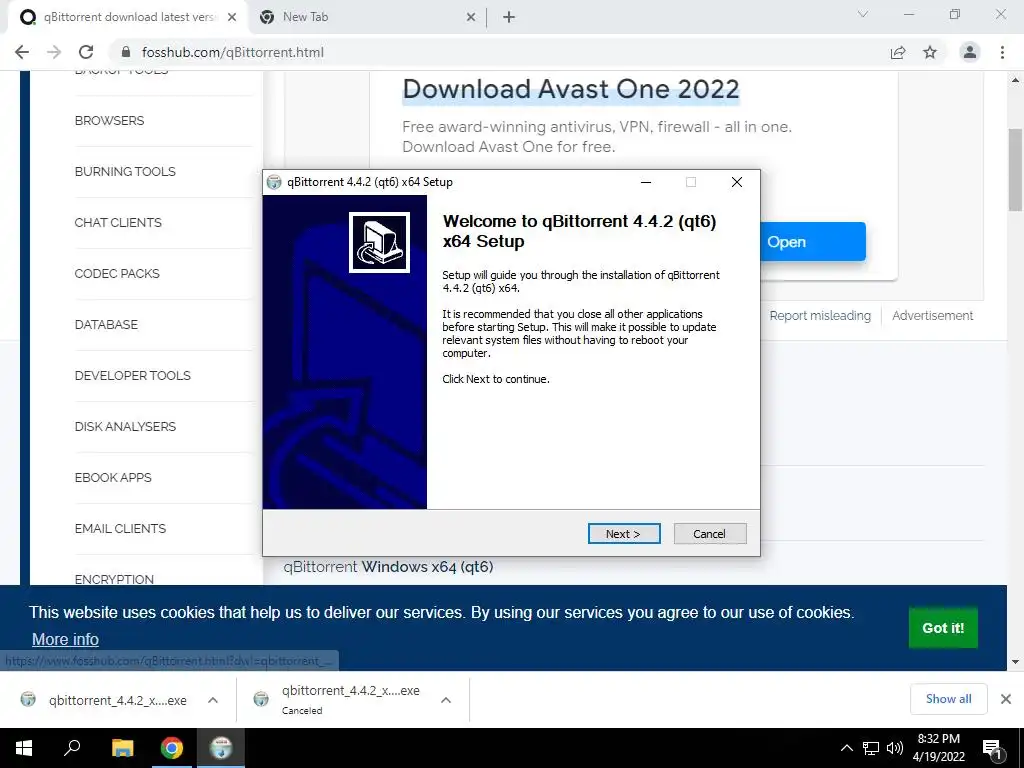Open network status tray icon
Image resolution: width=1024 pixels, height=768 pixels.
[x=871, y=748]
